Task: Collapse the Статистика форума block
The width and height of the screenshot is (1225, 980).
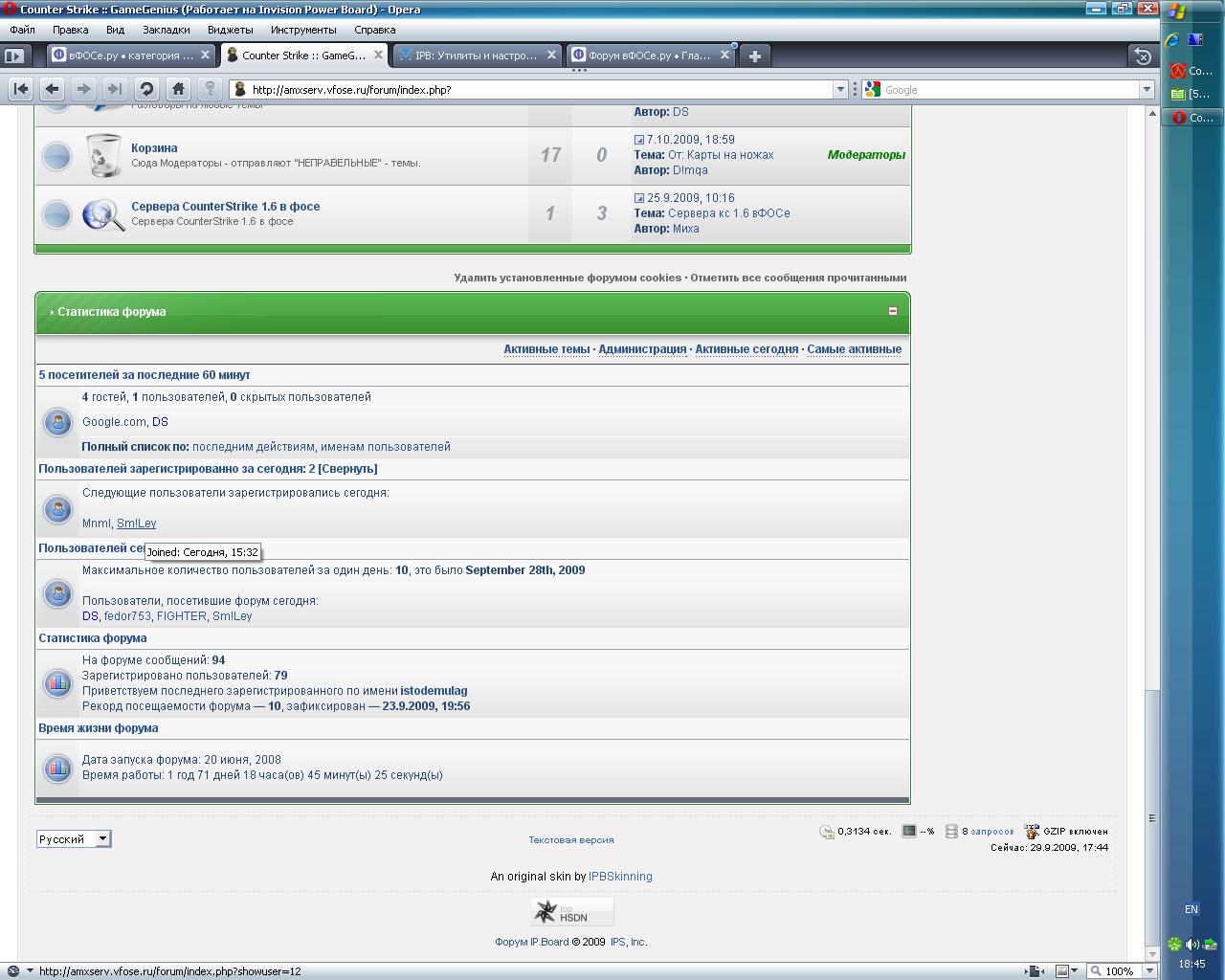Action: click(892, 311)
